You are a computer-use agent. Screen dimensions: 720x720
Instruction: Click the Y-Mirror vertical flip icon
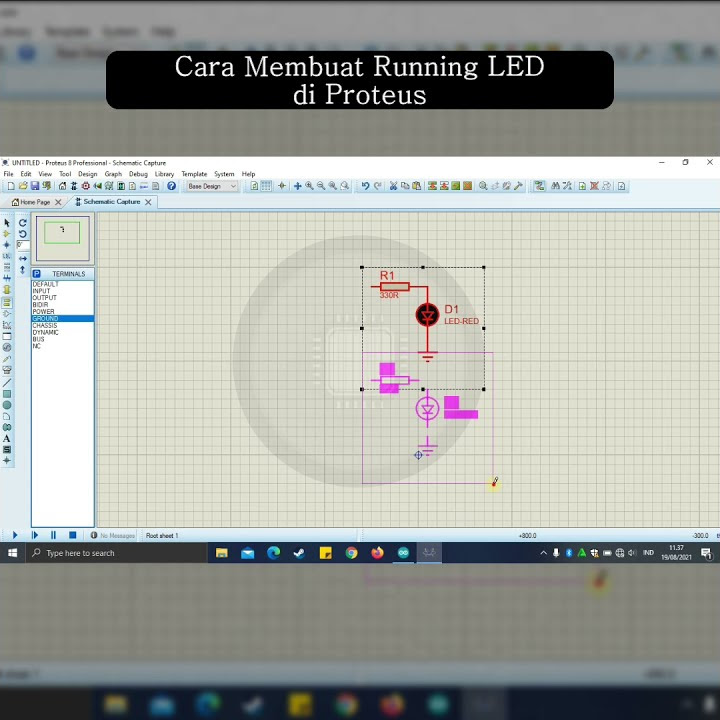tap(22, 270)
